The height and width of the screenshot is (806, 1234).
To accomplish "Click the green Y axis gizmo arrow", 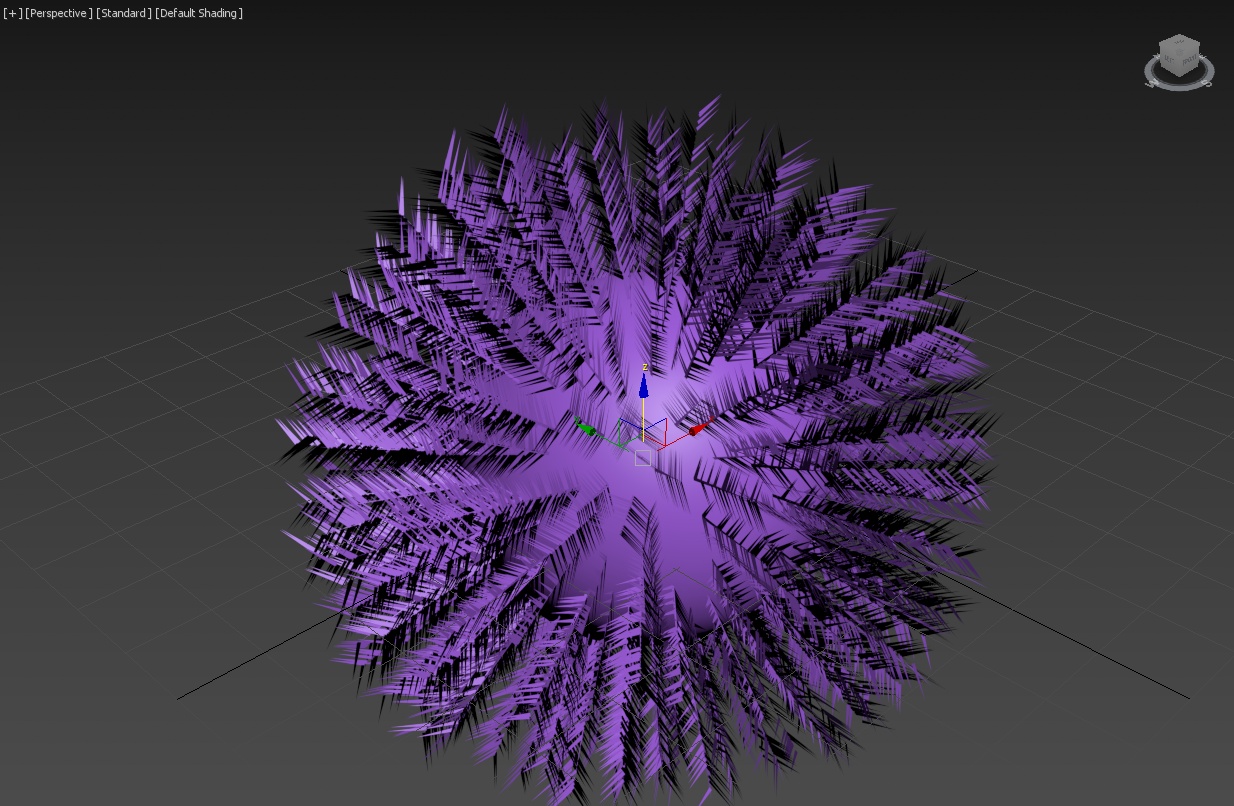I will 586,428.
